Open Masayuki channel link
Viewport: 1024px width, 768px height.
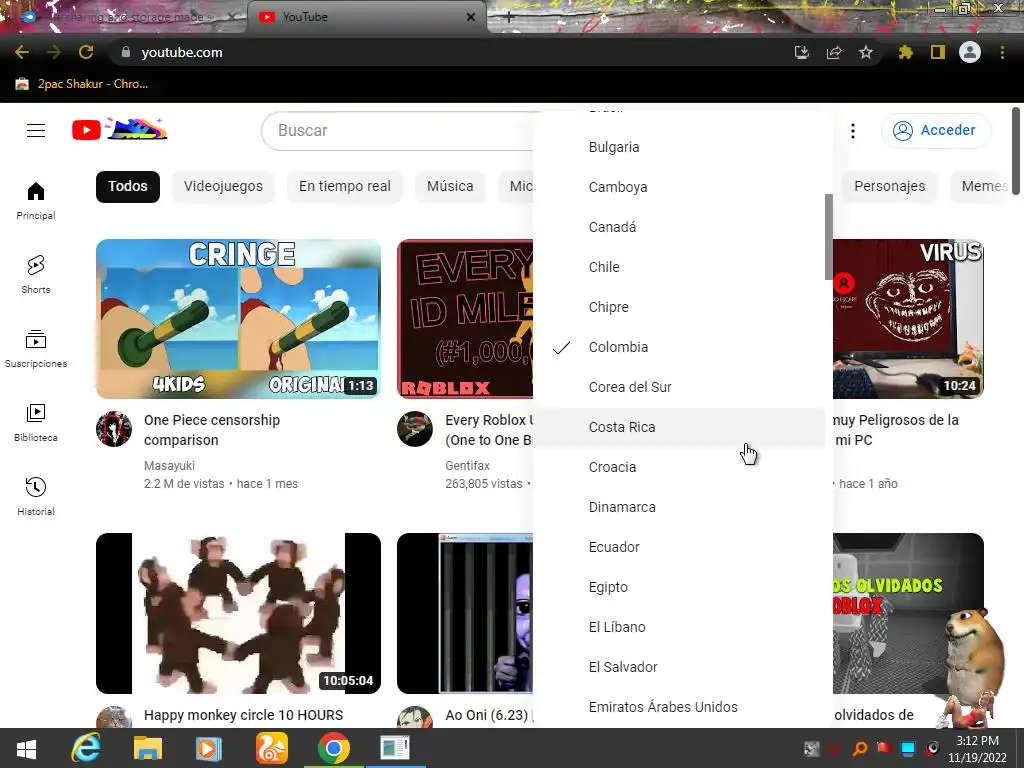[x=169, y=466]
